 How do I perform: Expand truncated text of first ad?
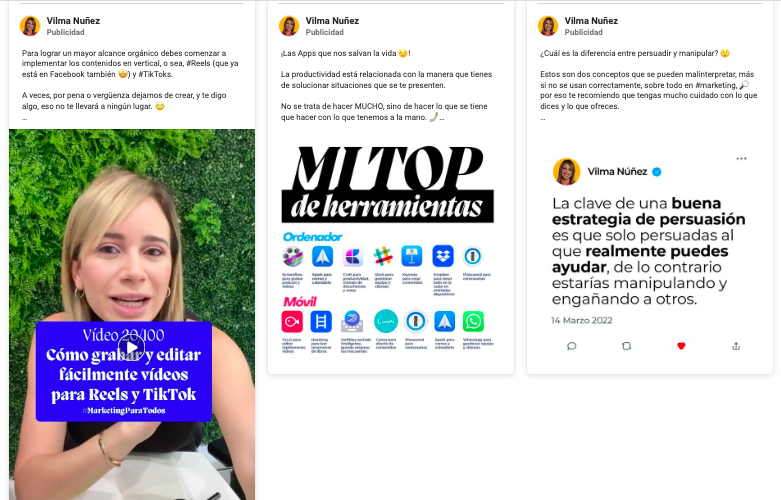point(24,119)
